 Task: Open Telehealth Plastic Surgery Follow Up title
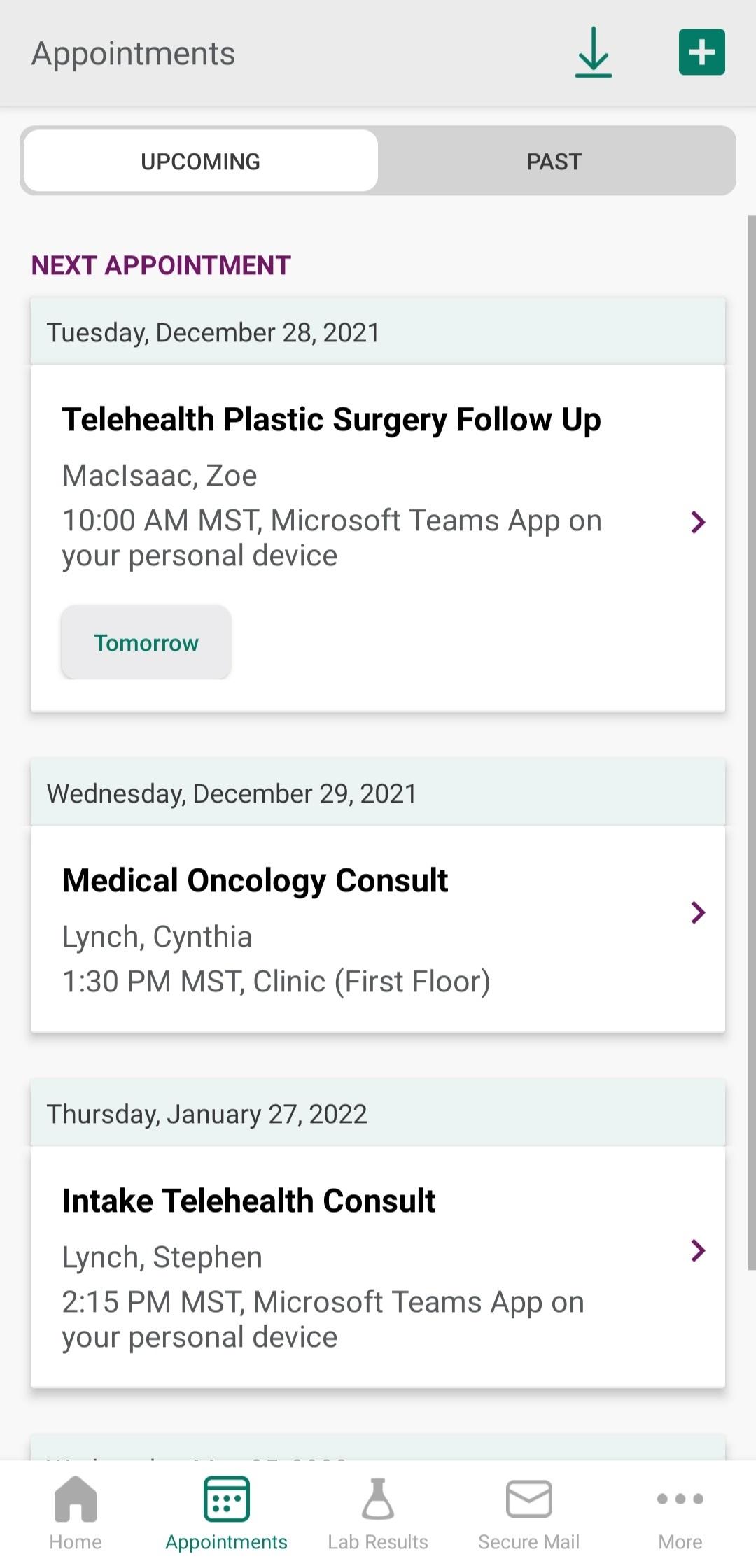(x=331, y=420)
